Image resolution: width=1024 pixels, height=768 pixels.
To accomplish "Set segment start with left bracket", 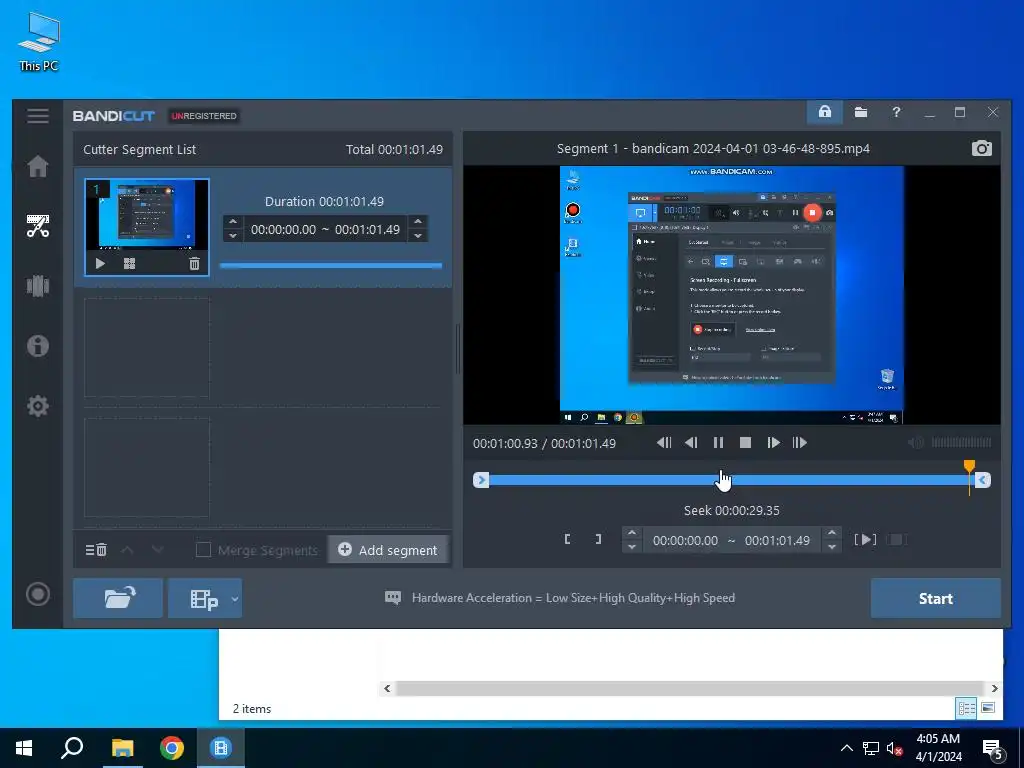I will click(x=568, y=539).
